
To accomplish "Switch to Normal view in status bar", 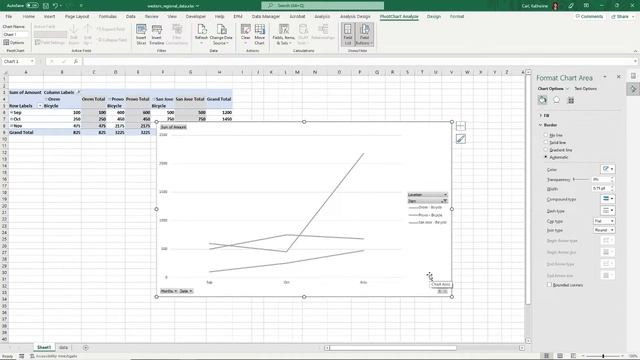I will pos(546,356).
